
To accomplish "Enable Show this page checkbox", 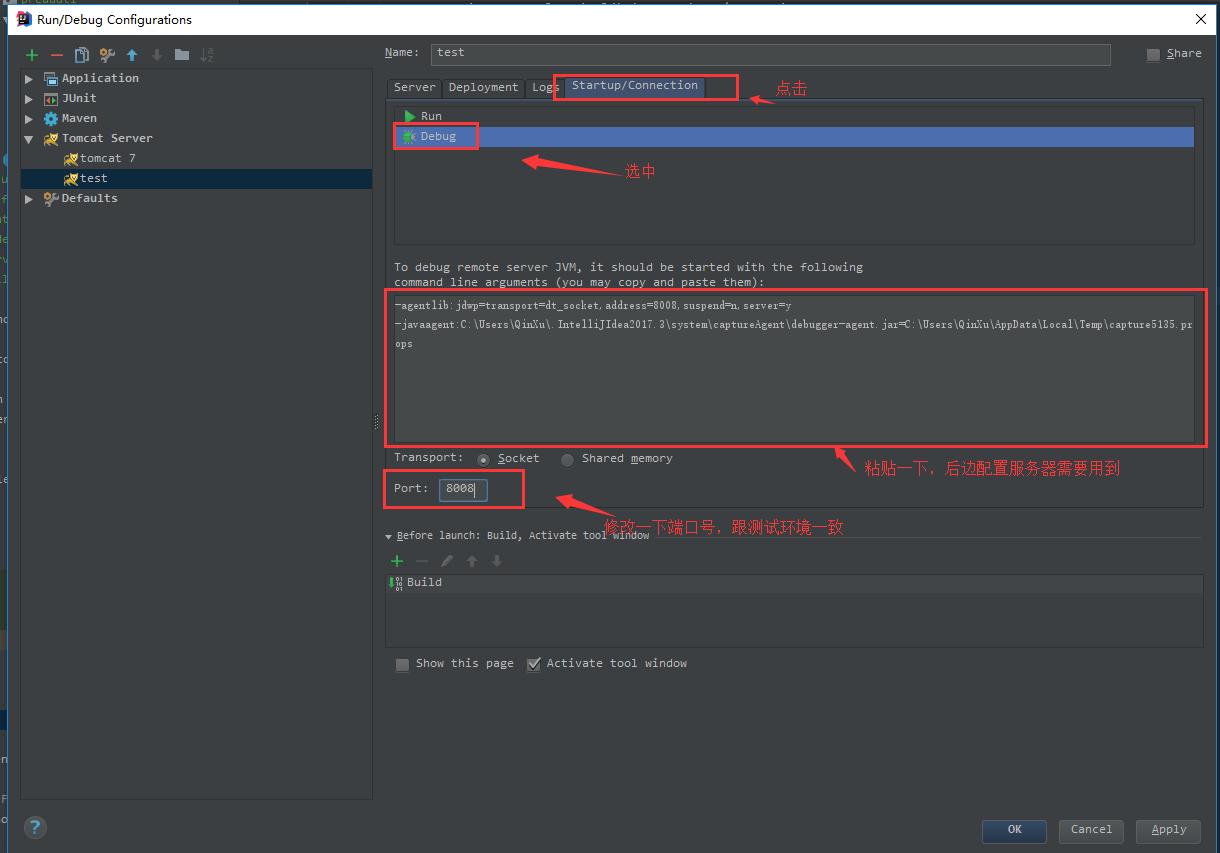I will click(402, 664).
